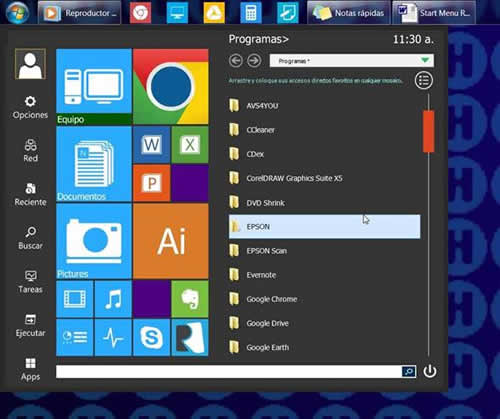Viewport: 500px width, 419px height.
Task: Go back with the left arrow button
Action: click(x=236, y=61)
